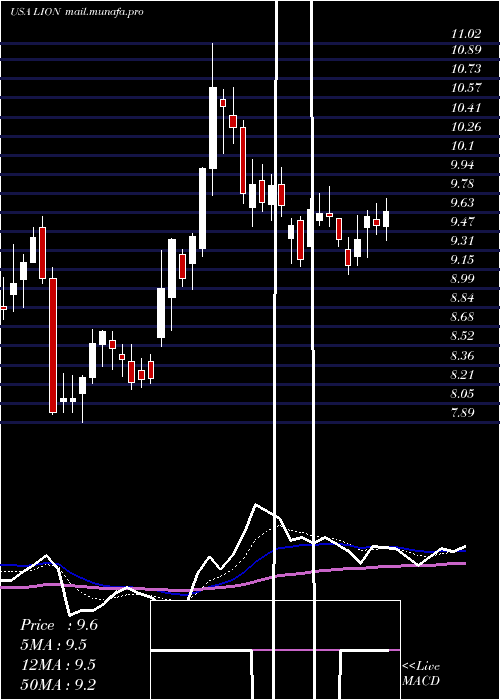Click the 'Price : 9.6' readout
Image resolution: width=500 pixels, height=700 pixels.
59,625
